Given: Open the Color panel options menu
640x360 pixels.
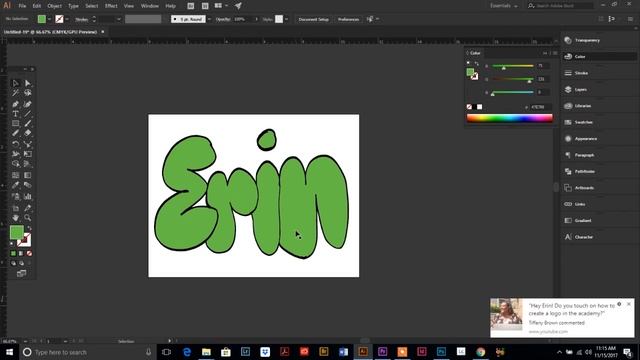Looking at the screenshot, I should tap(555, 53).
